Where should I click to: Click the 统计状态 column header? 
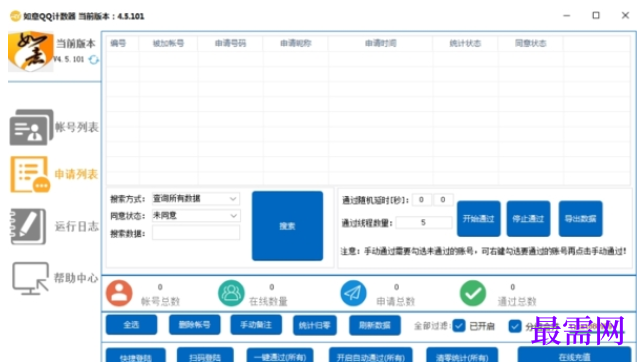point(465,43)
